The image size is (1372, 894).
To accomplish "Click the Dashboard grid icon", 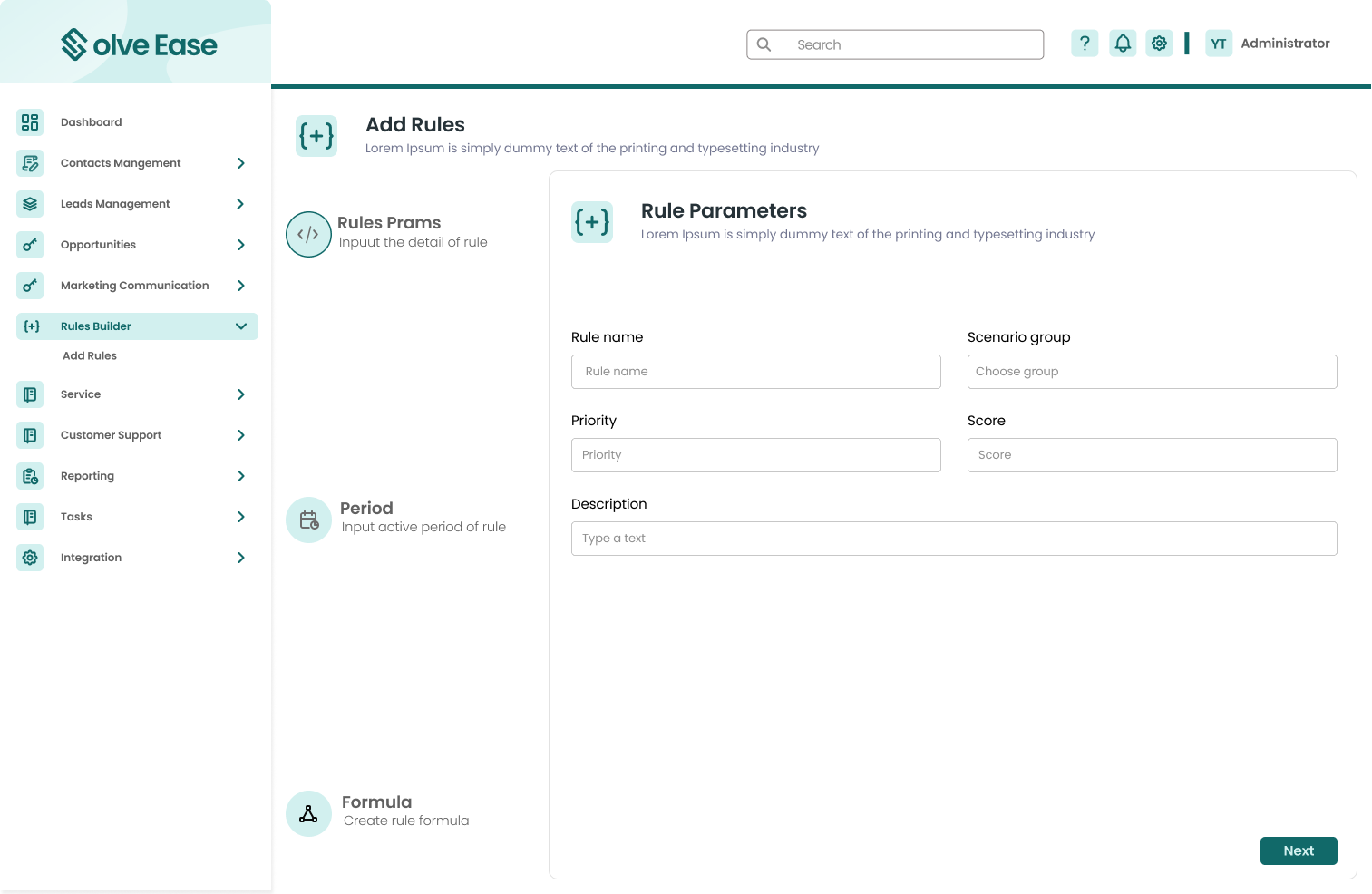I will pyautogui.click(x=30, y=122).
